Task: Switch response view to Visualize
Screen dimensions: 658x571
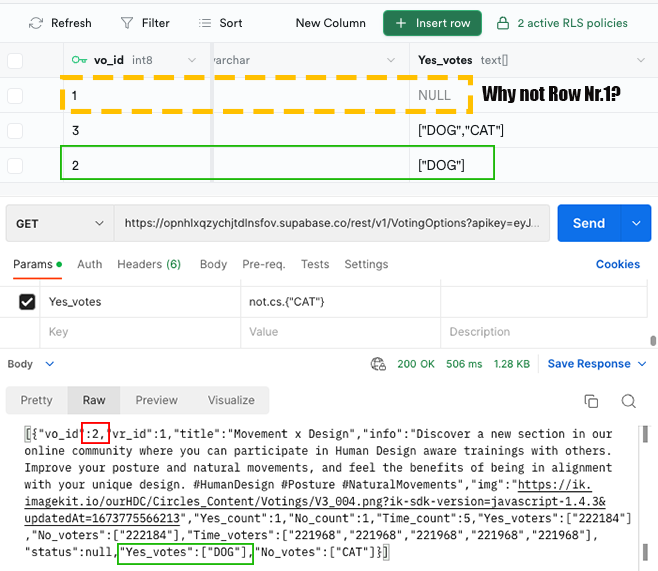Action: pyautogui.click(x=231, y=400)
